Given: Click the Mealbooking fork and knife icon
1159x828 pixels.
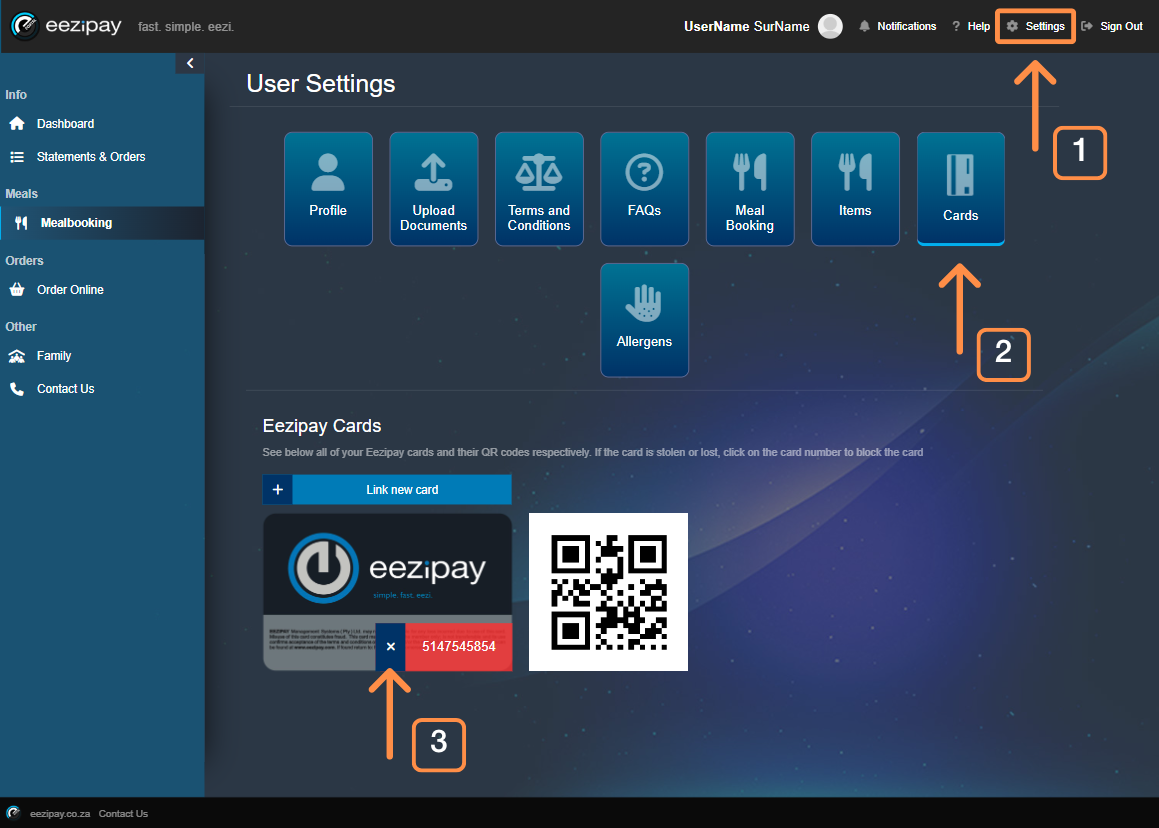Looking at the screenshot, I should click(21, 223).
